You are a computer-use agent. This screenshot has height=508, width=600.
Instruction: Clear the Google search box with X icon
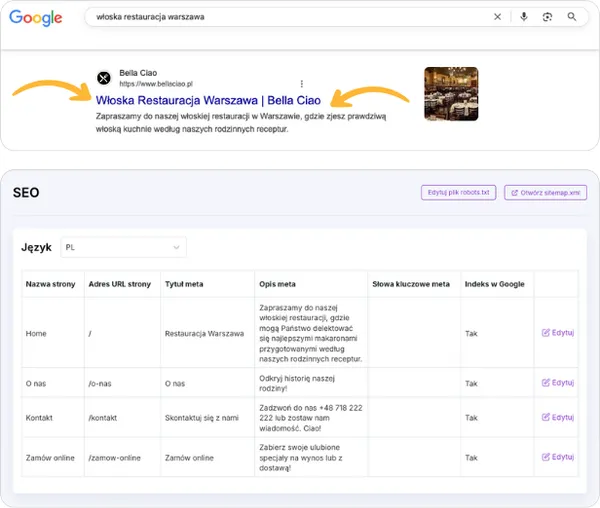pos(497,17)
